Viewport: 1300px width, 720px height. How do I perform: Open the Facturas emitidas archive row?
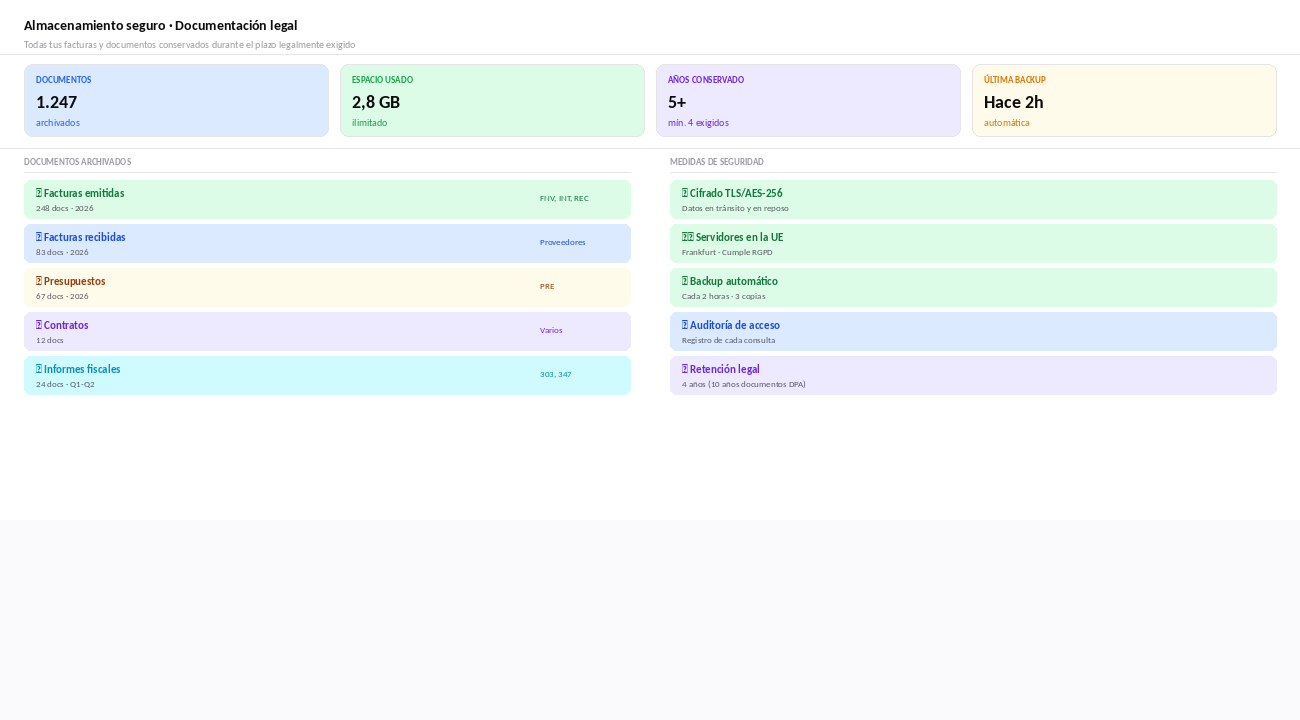[x=327, y=199]
